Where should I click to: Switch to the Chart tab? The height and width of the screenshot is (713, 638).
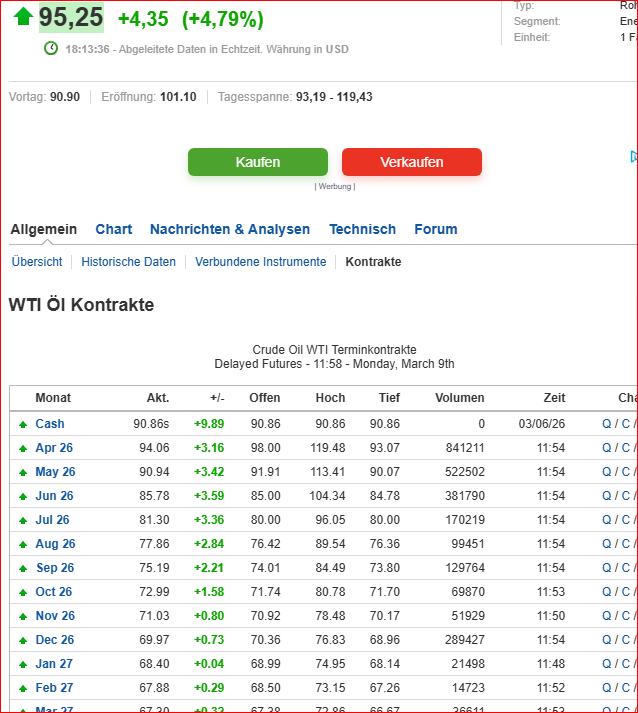[x=114, y=229]
